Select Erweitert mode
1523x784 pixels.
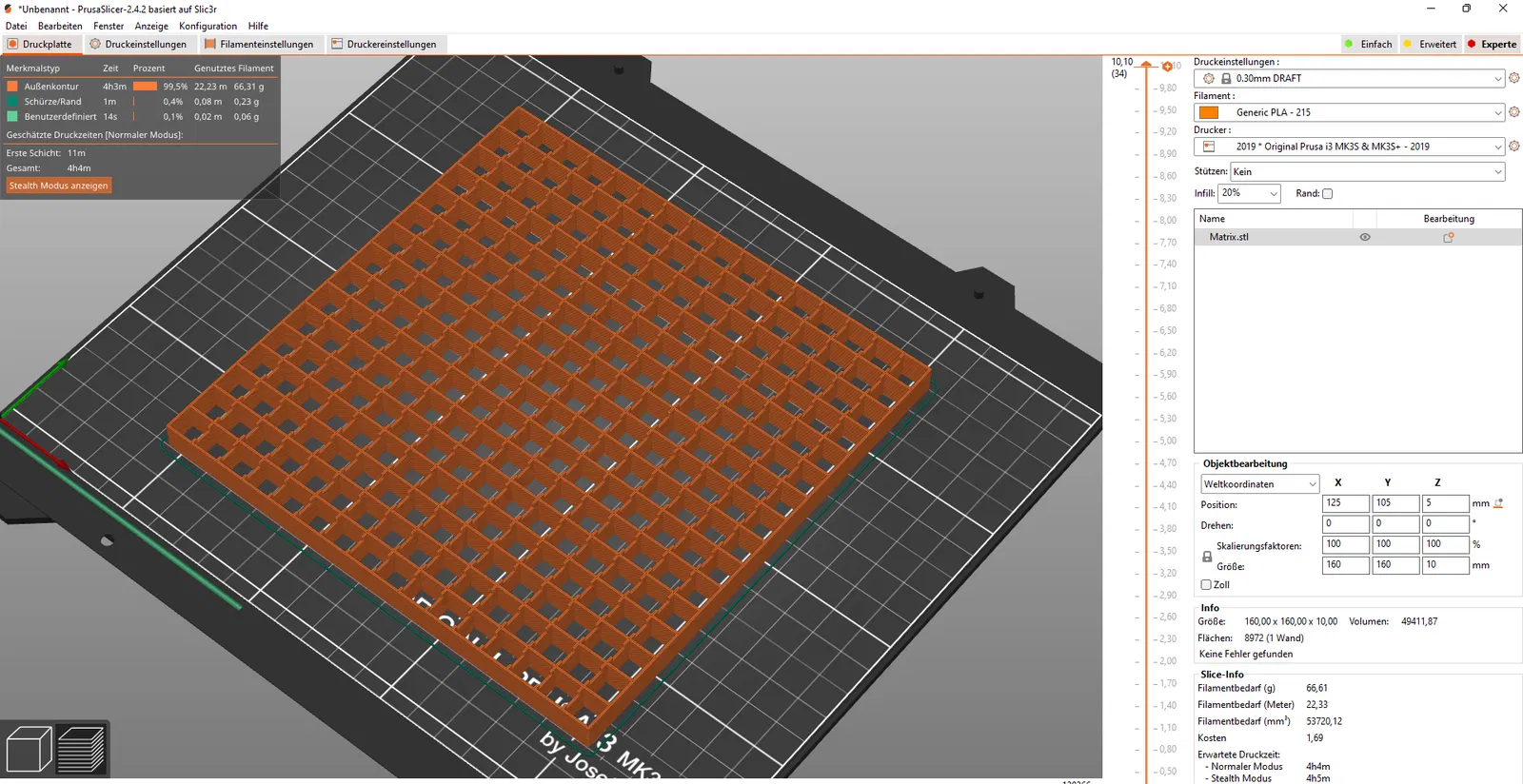[1430, 44]
